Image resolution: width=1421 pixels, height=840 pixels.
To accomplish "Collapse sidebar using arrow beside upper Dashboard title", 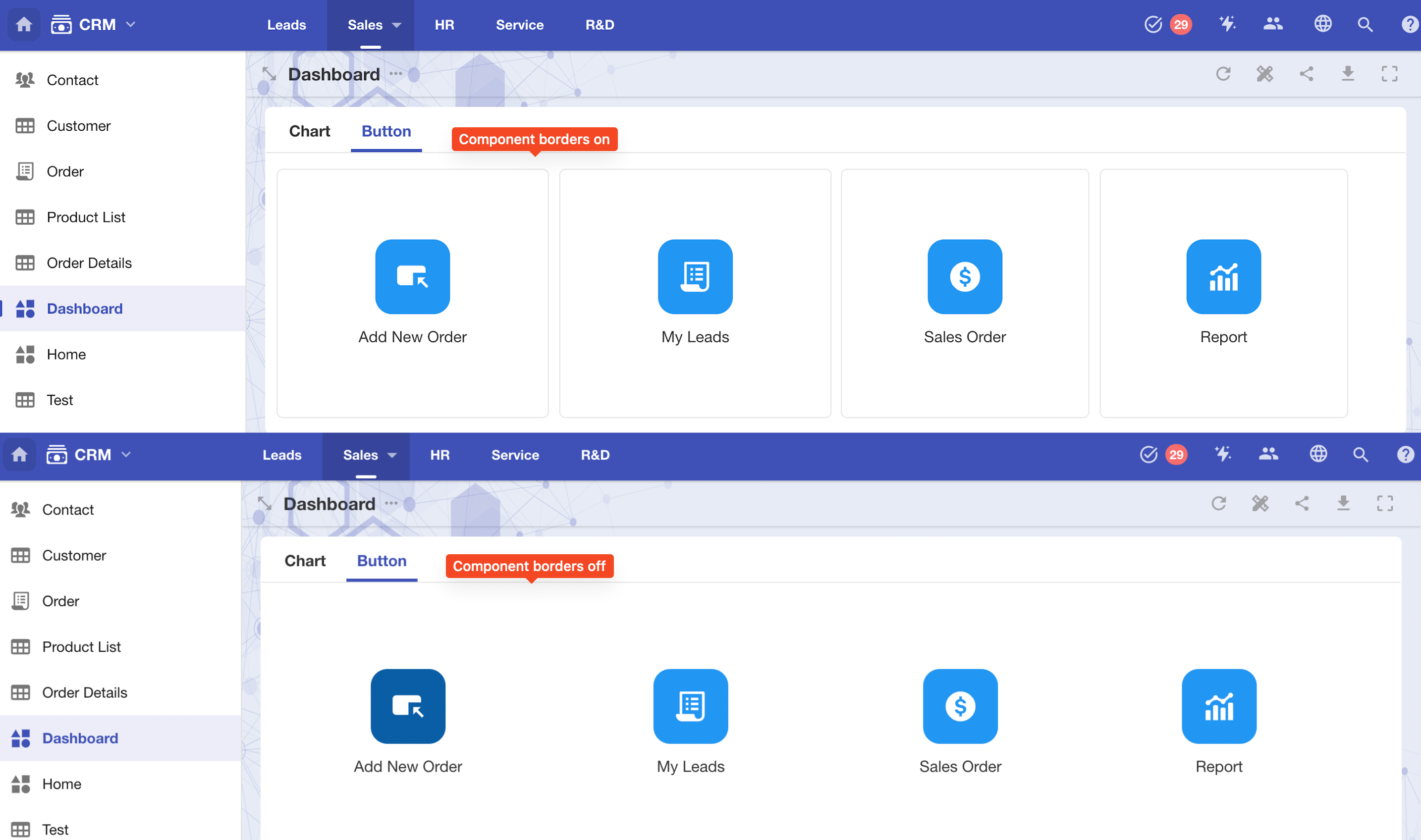I will tap(269, 74).
